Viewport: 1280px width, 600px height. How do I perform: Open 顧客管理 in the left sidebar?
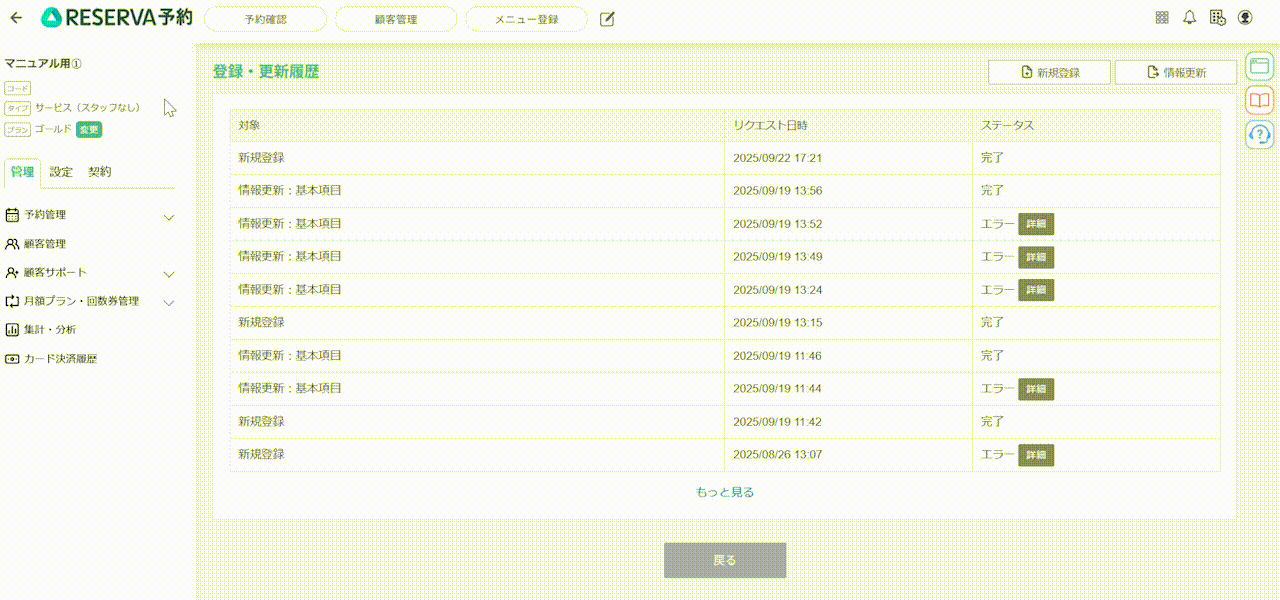45,244
